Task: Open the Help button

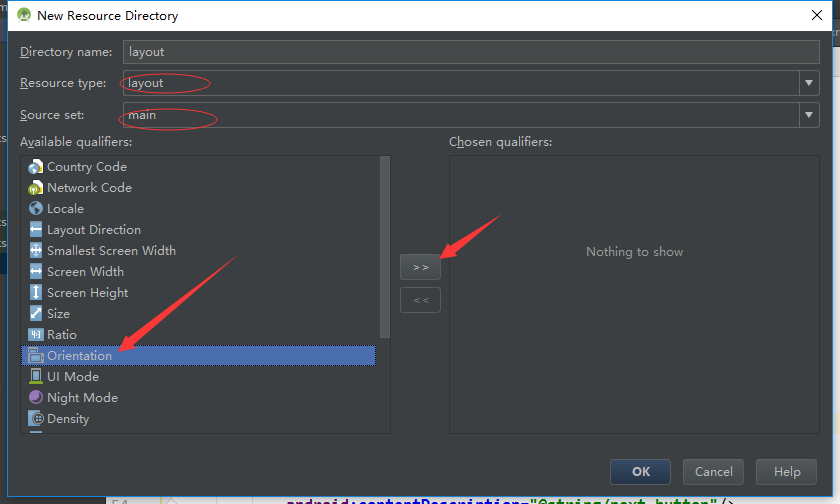Action: tap(786, 472)
